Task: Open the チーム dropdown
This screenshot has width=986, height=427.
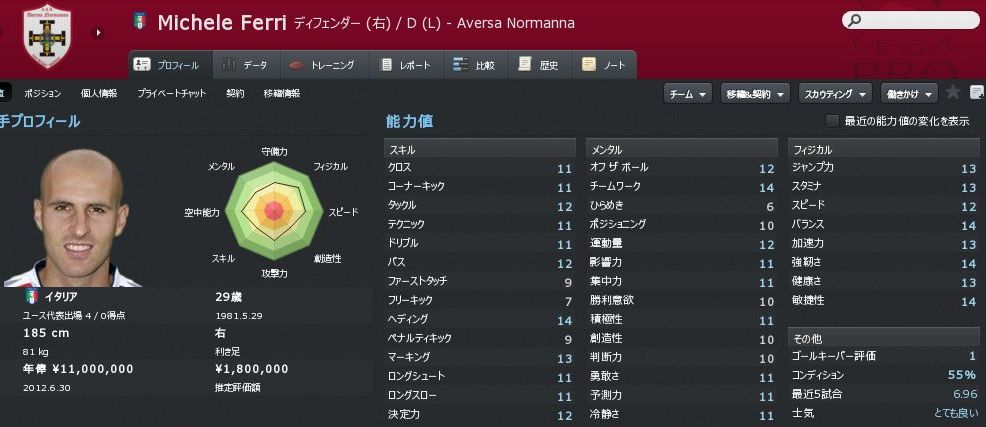Action: tap(688, 93)
